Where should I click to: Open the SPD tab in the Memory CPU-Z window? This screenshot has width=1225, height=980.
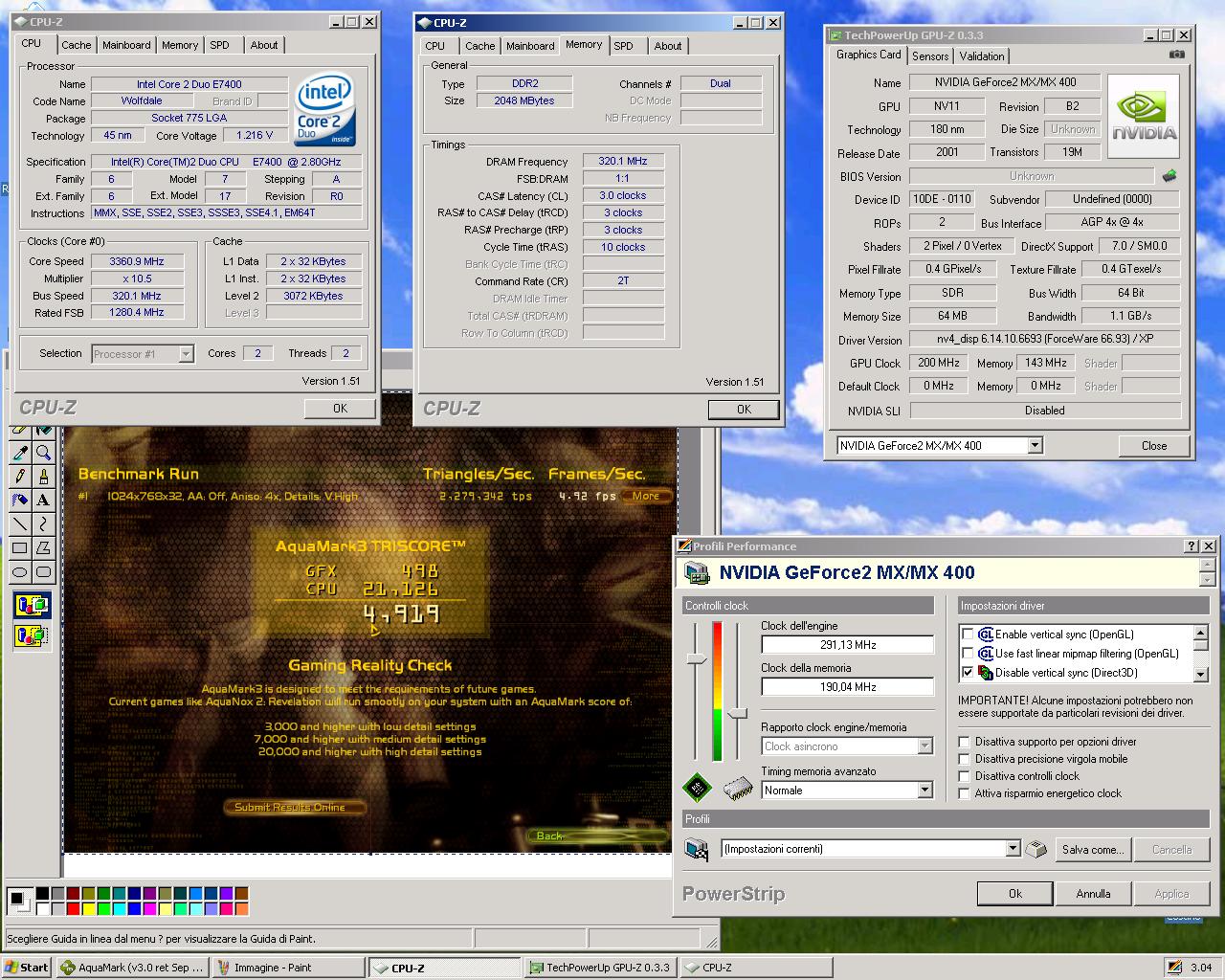(x=623, y=46)
